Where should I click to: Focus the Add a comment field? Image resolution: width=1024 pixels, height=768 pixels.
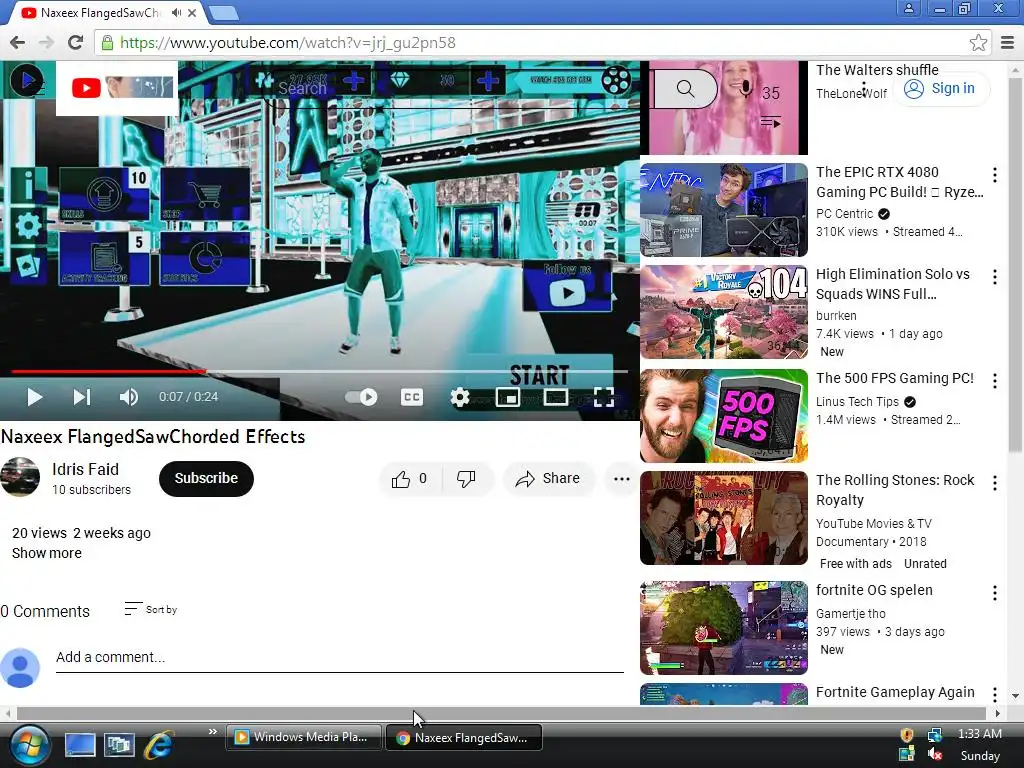(x=340, y=658)
